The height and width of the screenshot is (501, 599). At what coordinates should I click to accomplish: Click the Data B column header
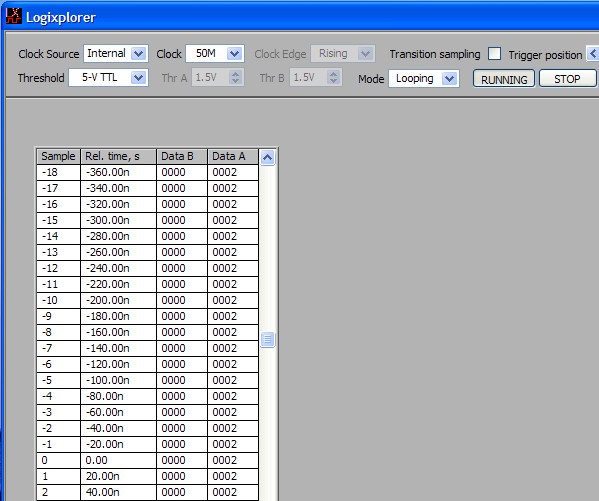182,156
